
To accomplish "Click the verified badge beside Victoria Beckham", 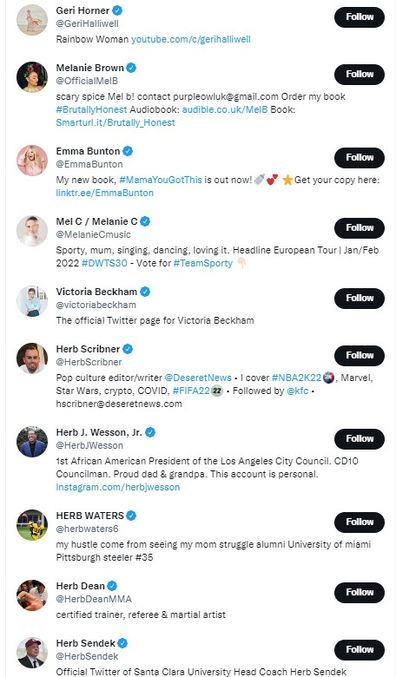I will pyautogui.click(x=145, y=291).
